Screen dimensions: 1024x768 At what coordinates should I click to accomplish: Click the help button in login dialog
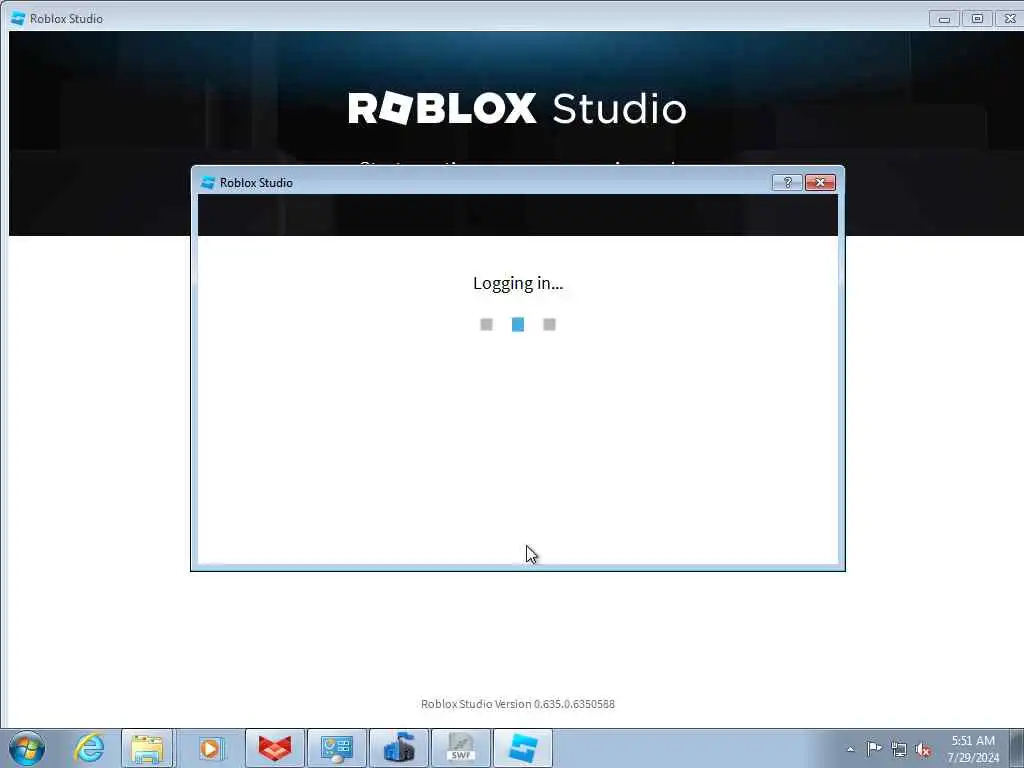(x=786, y=183)
